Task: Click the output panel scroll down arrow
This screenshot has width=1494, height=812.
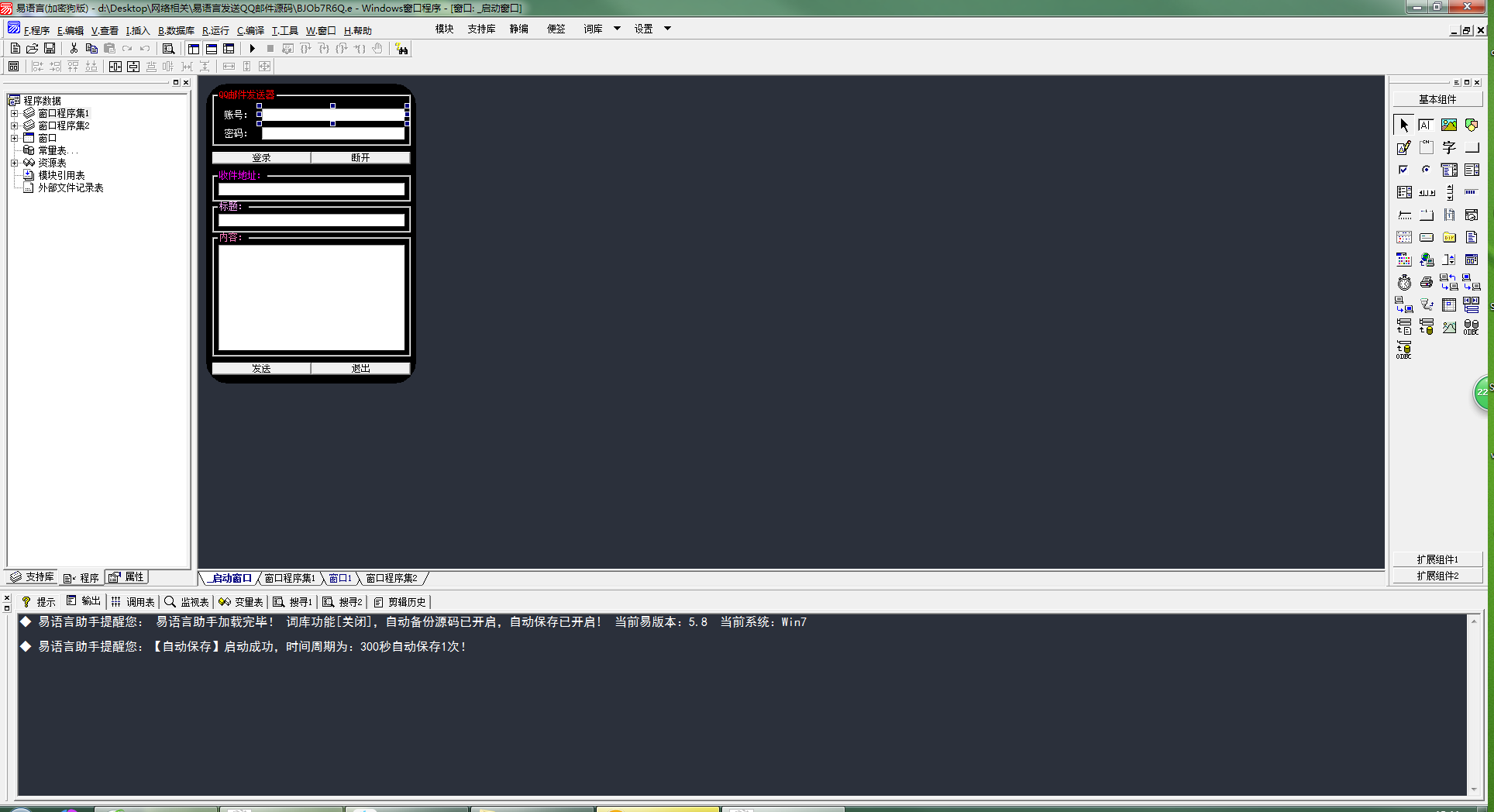Action: 1474,790
